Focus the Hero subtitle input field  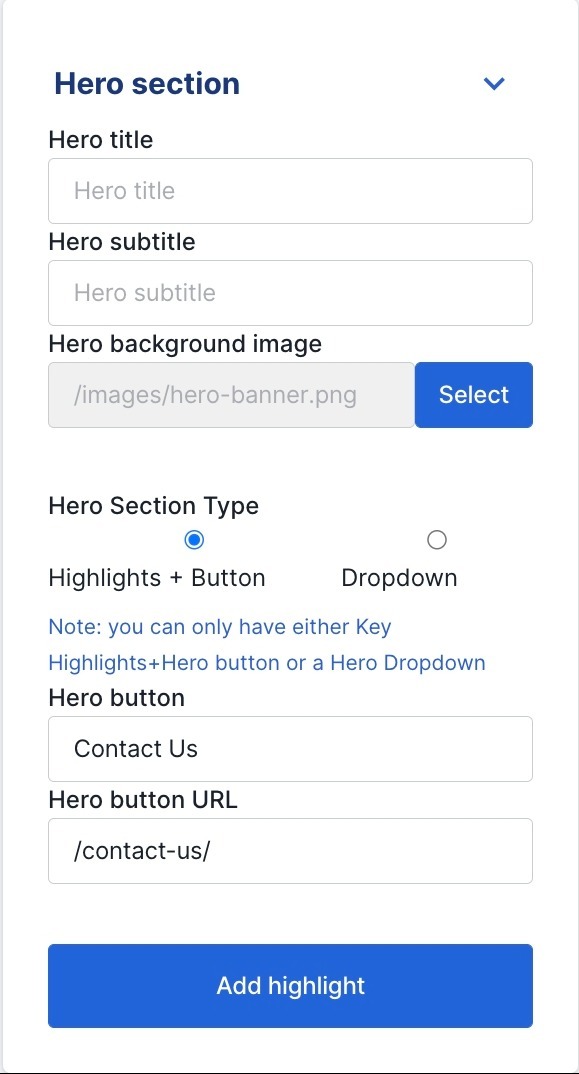tap(291, 293)
